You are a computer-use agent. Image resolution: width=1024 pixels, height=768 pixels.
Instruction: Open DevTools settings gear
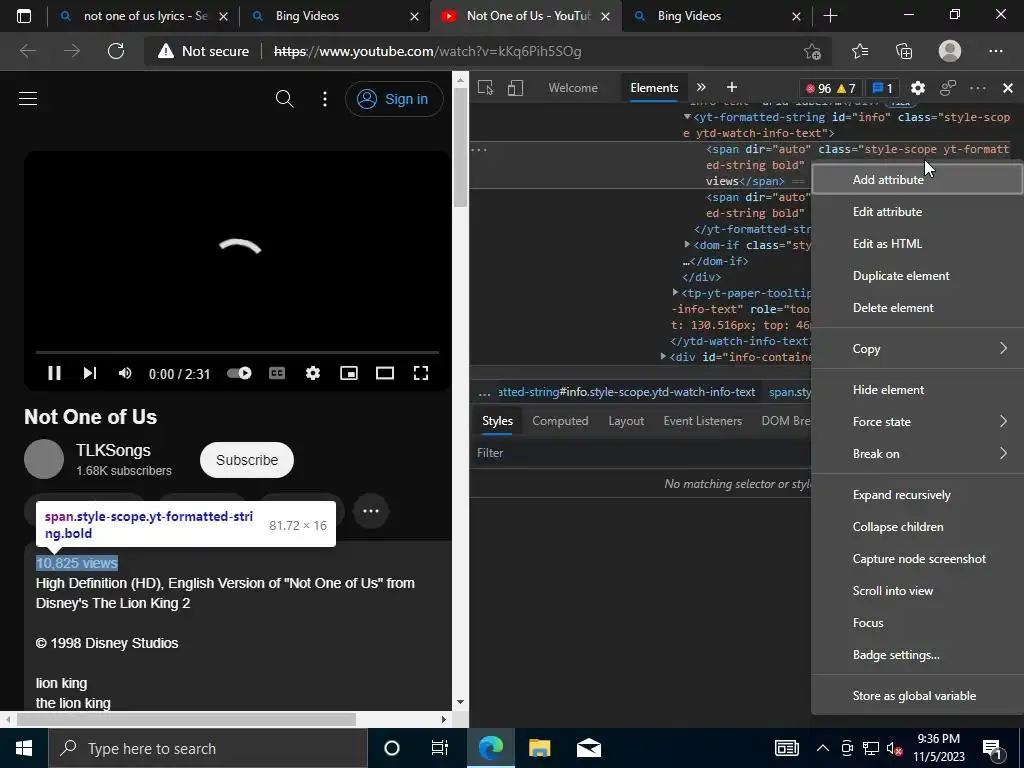[918, 88]
